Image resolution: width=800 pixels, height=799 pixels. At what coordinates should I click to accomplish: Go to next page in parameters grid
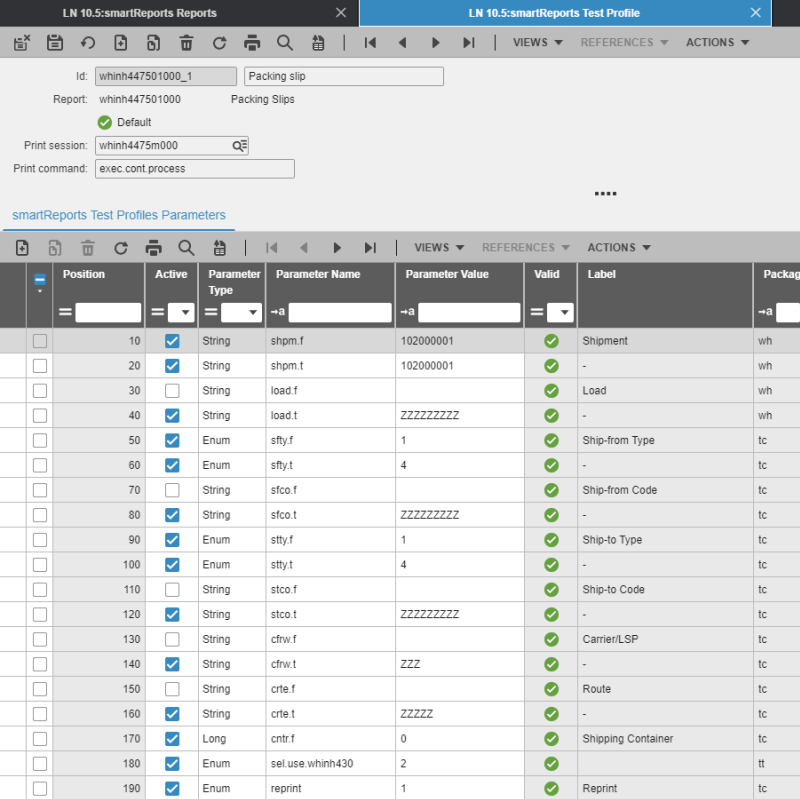(337, 248)
